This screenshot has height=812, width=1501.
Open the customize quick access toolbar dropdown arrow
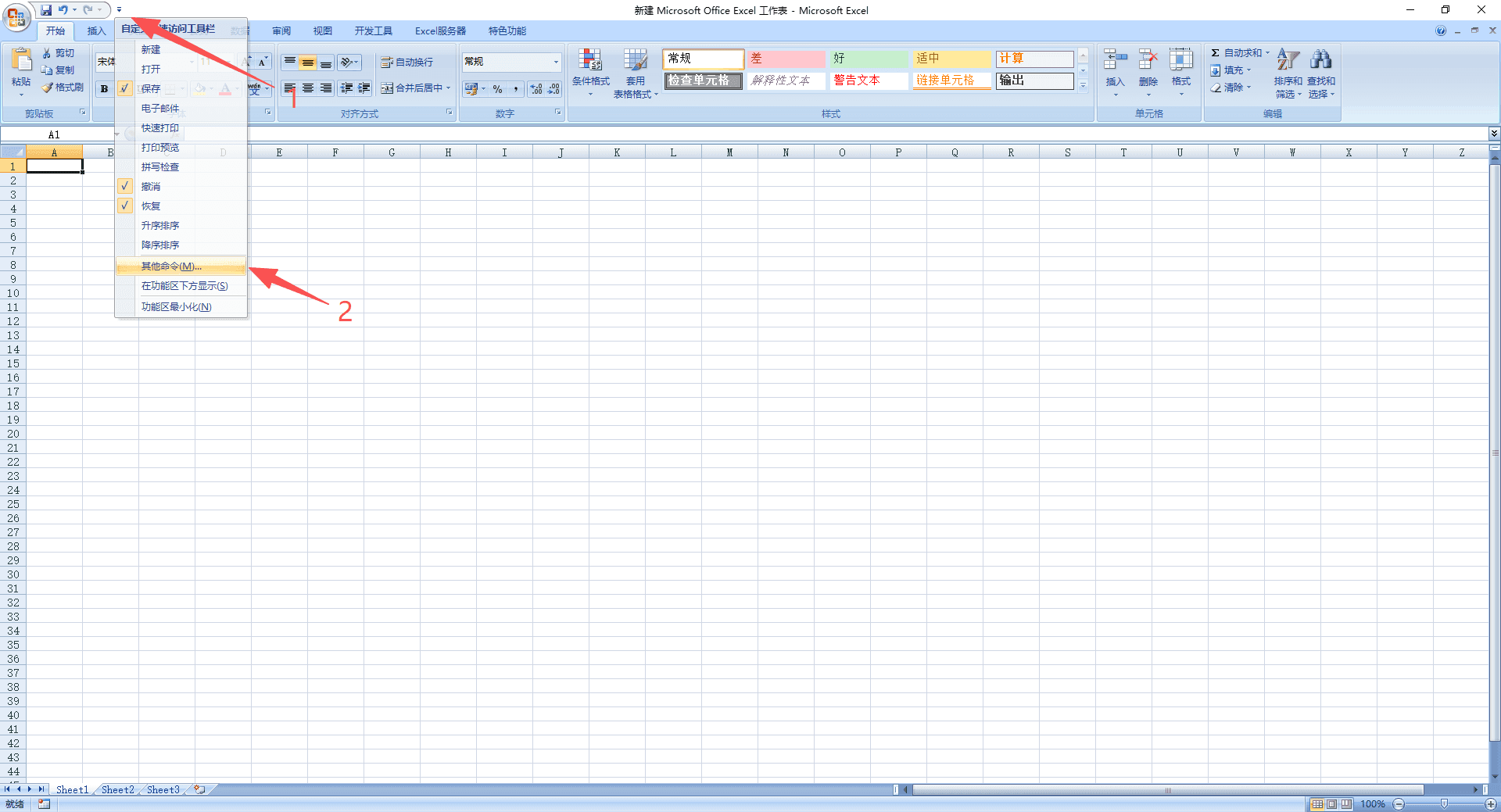(119, 10)
